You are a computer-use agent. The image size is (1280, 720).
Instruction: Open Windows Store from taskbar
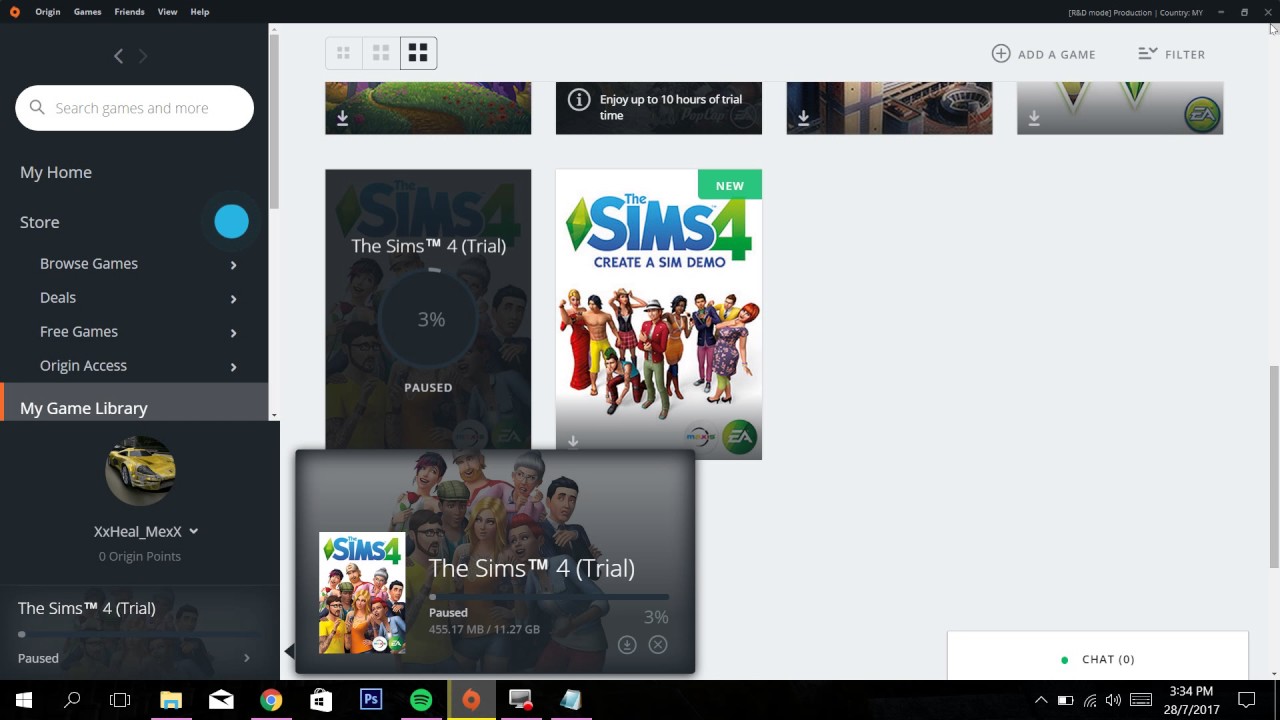pyautogui.click(x=321, y=700)
